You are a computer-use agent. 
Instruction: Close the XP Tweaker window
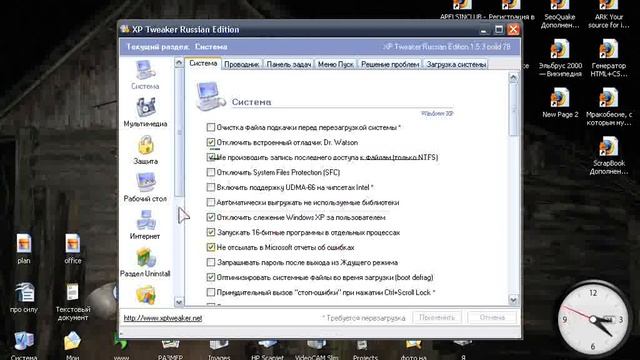point(513,30)
